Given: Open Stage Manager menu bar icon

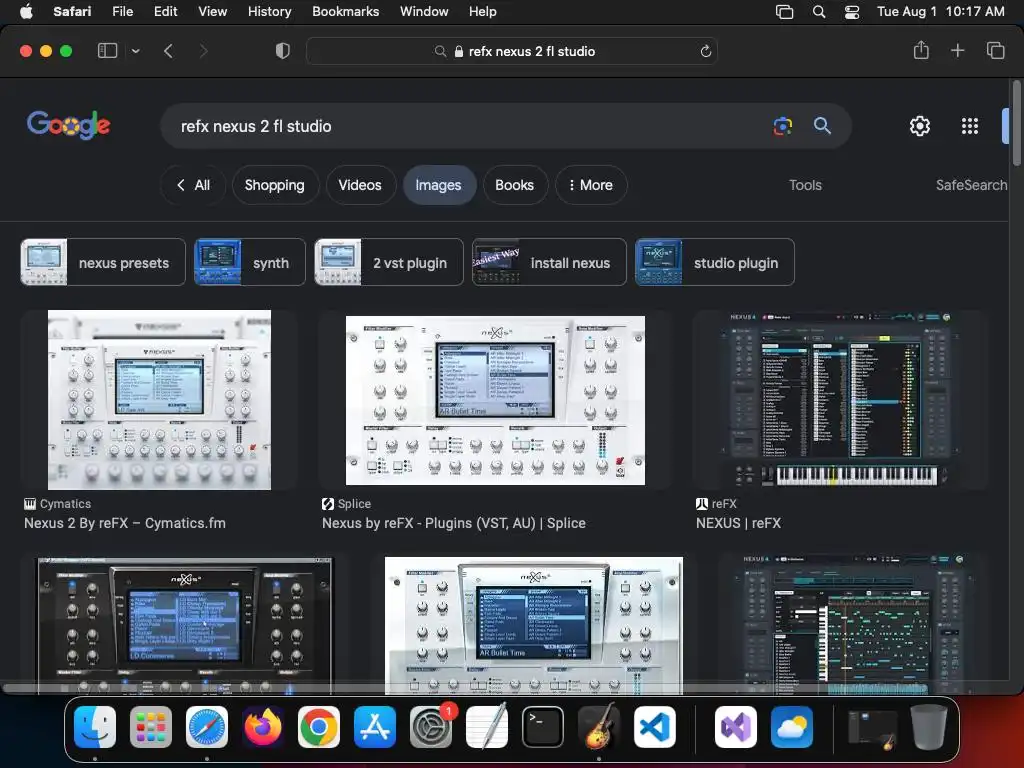Looking at the screenshot, I should click(x=784, y=11).
